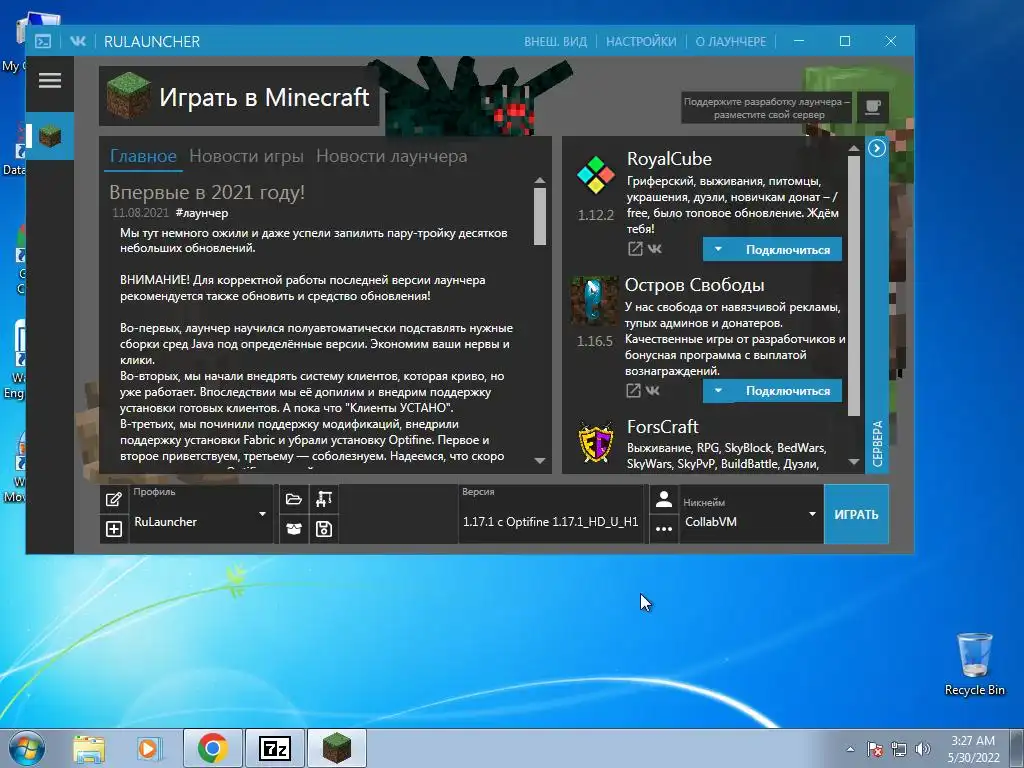Viewport: 1024px width, 768px height.
Task: Open Google Chrome from taskbar
Action: coord(213,748)
